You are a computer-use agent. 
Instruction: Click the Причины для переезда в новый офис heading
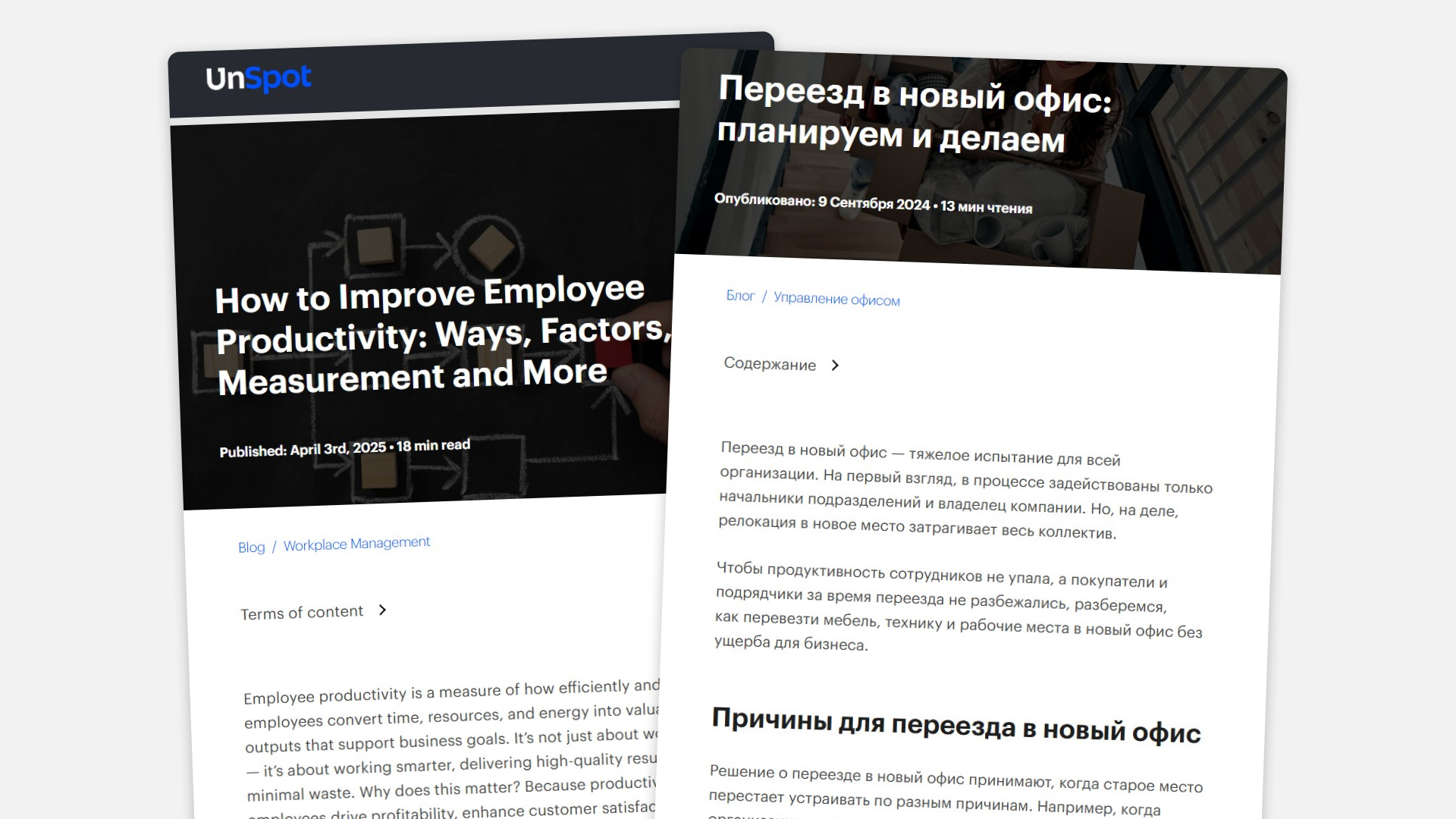[955, 726]
